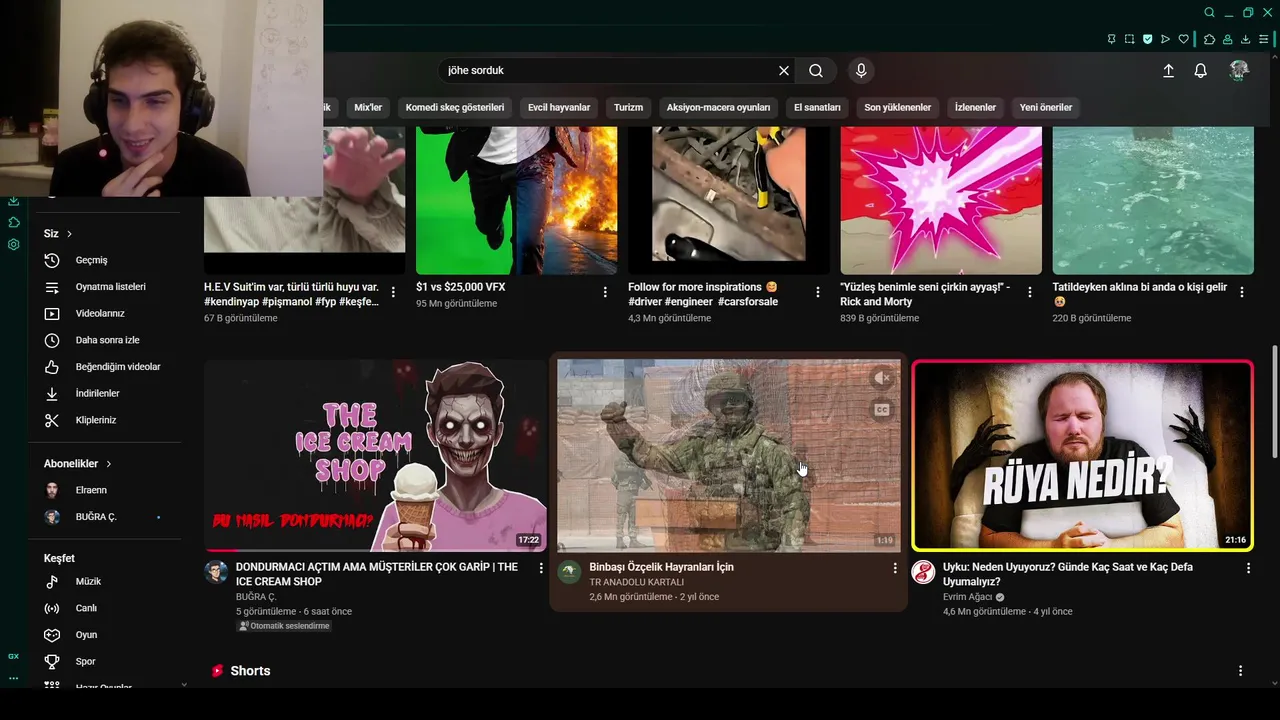1280x720 pixels.
Task: Open the YouTube upload (create) icon
Action: (1168, 71)
